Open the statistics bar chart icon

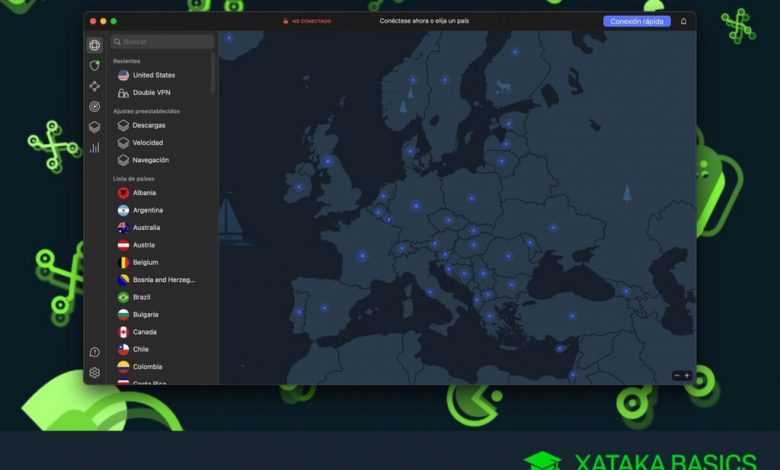point(95,147)
